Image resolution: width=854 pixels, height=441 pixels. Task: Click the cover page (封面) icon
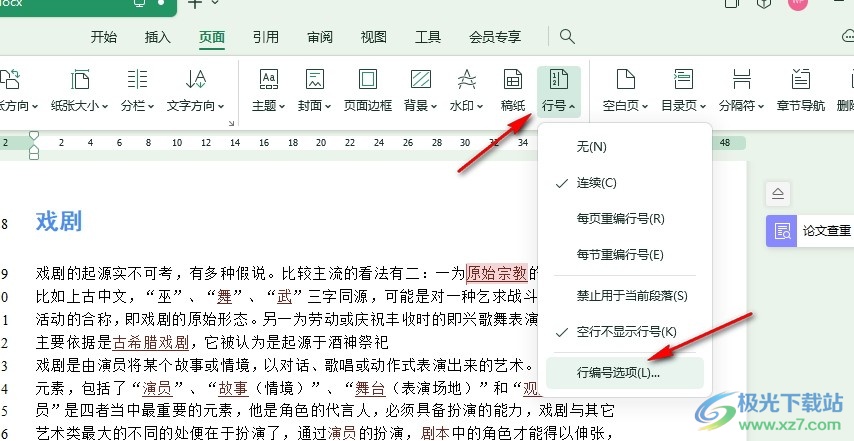tap(314, 79)
